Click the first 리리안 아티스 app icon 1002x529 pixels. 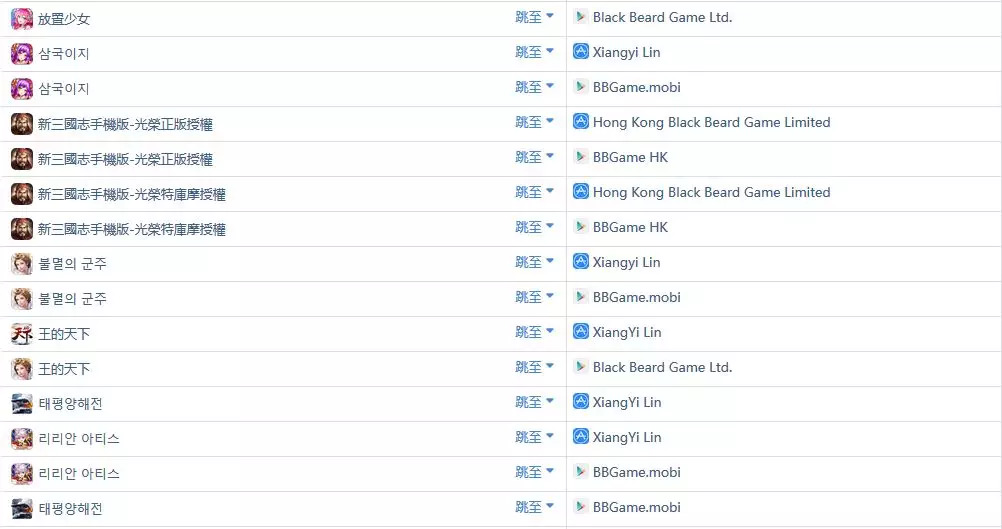pos(22,439)
